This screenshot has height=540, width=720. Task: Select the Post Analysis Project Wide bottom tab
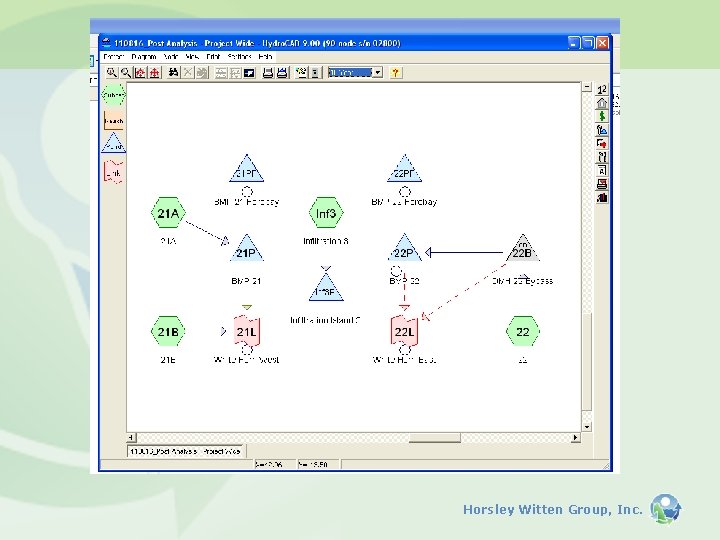tap(186, 451)
